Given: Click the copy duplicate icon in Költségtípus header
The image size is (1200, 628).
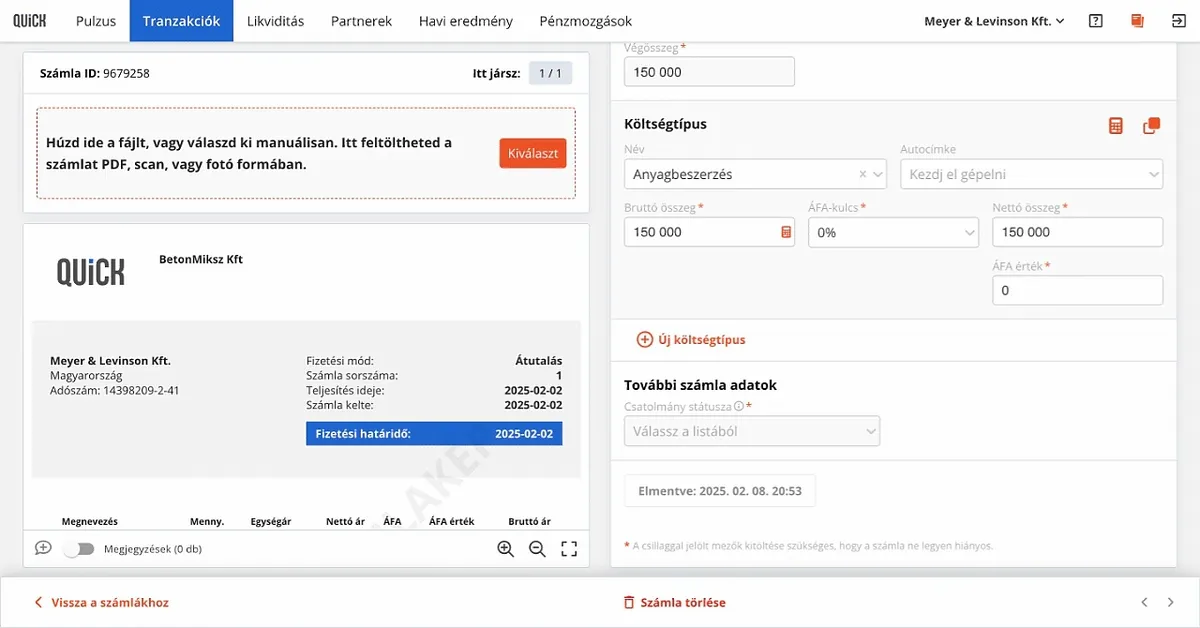Looking at the screenshot, I should pos(1152,125).
